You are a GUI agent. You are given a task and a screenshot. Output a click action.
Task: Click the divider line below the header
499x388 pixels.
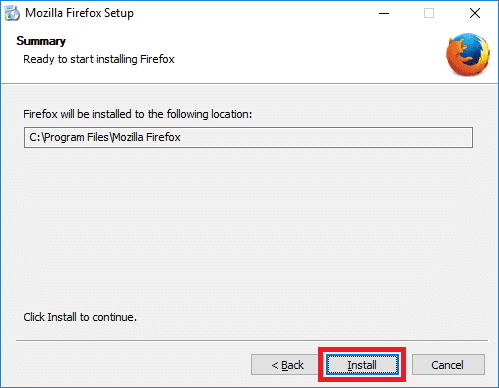pyautogui.click(x=249, y=83)
